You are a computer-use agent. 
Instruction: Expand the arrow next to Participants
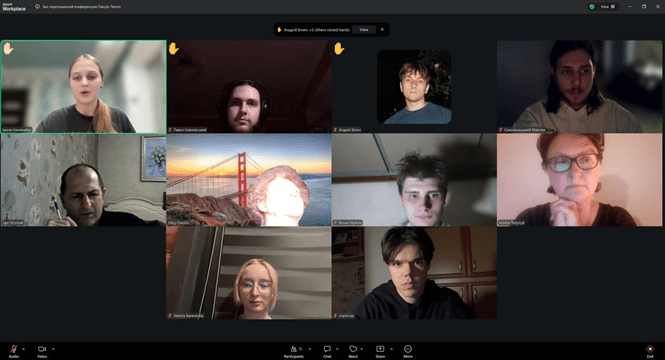pyautogui.click(x=310, y=349)
